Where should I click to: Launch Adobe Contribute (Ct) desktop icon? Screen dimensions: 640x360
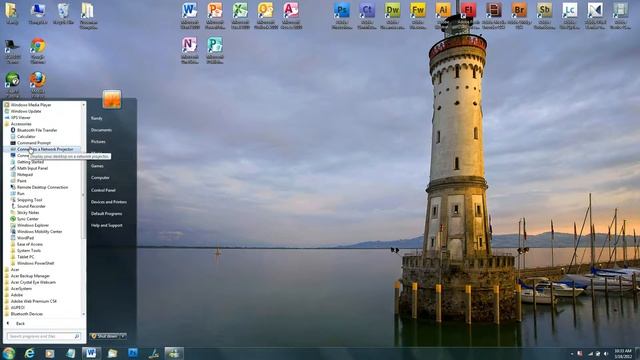coord(367,16)
